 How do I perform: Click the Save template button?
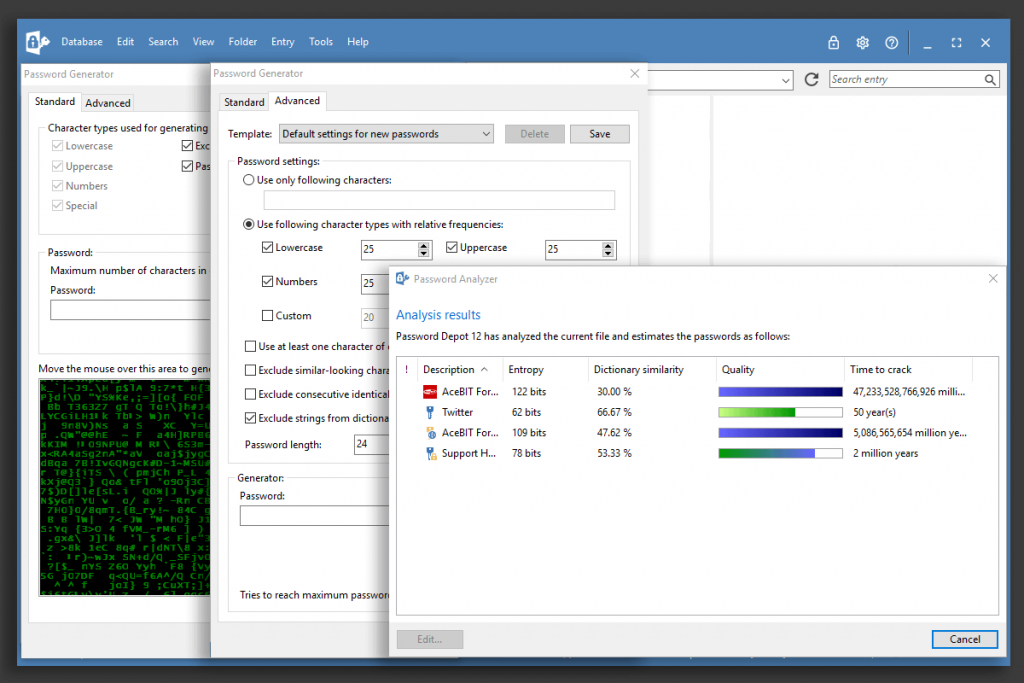[x=600, y=134]
